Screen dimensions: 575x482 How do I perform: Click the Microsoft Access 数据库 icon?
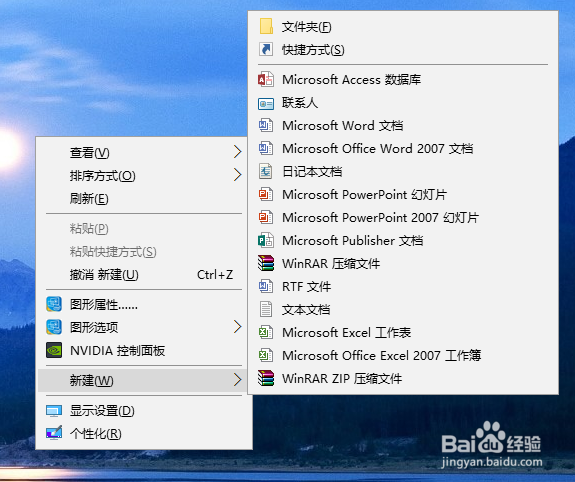(x=266, y=79)
